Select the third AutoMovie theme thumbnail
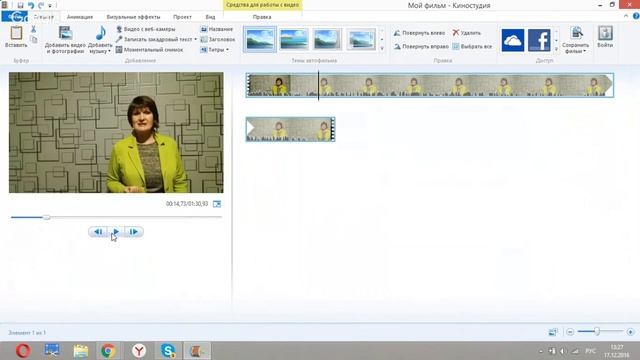 coord(327,39)
